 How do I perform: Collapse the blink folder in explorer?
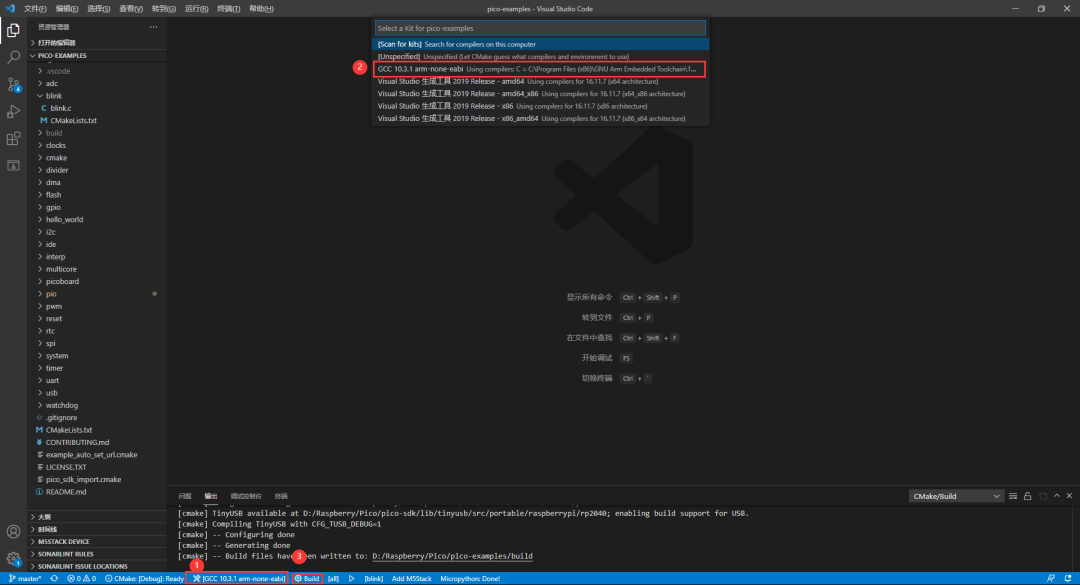coord(54,96)
